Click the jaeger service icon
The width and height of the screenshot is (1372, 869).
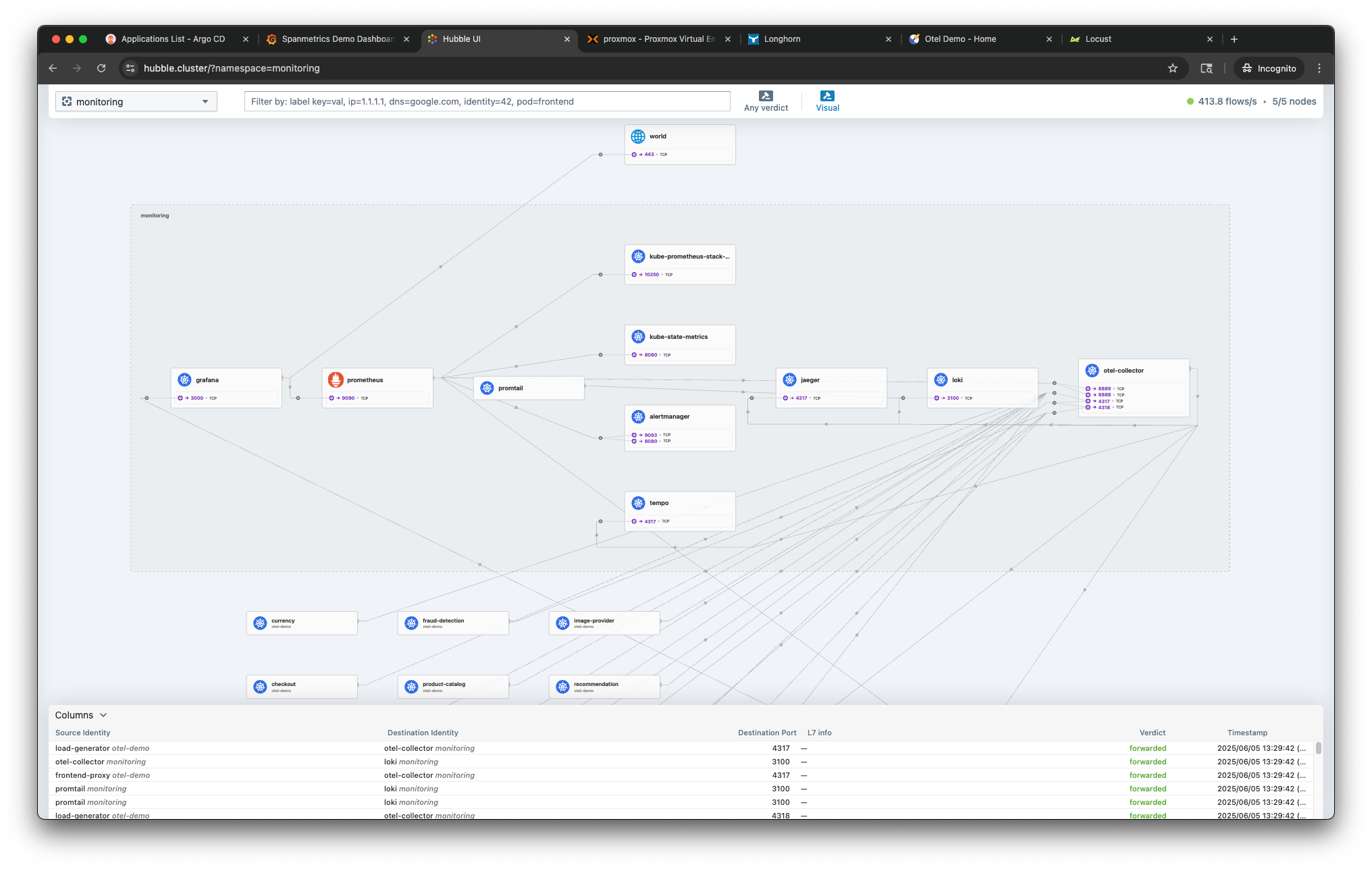point(789,380)
